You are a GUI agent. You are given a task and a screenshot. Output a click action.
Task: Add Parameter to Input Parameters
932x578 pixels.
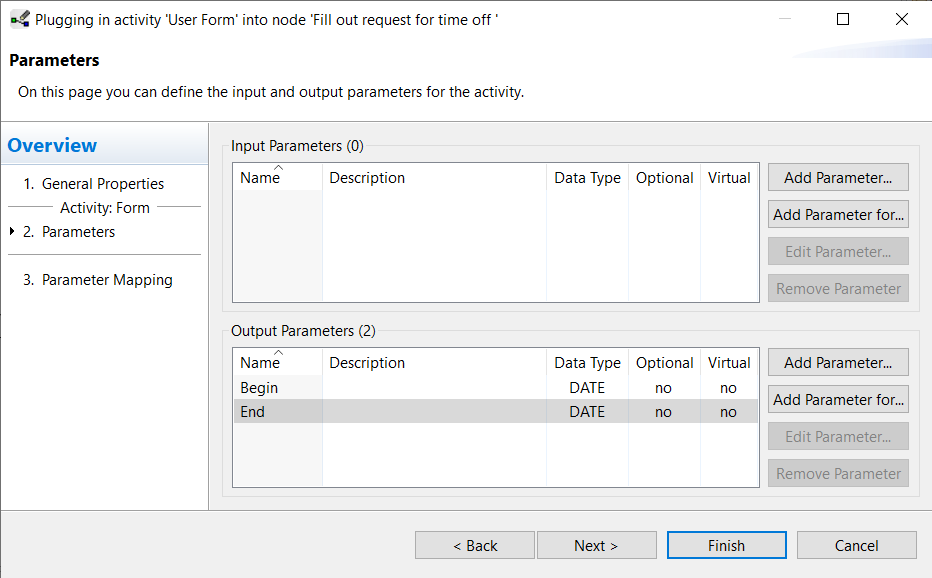838,177
